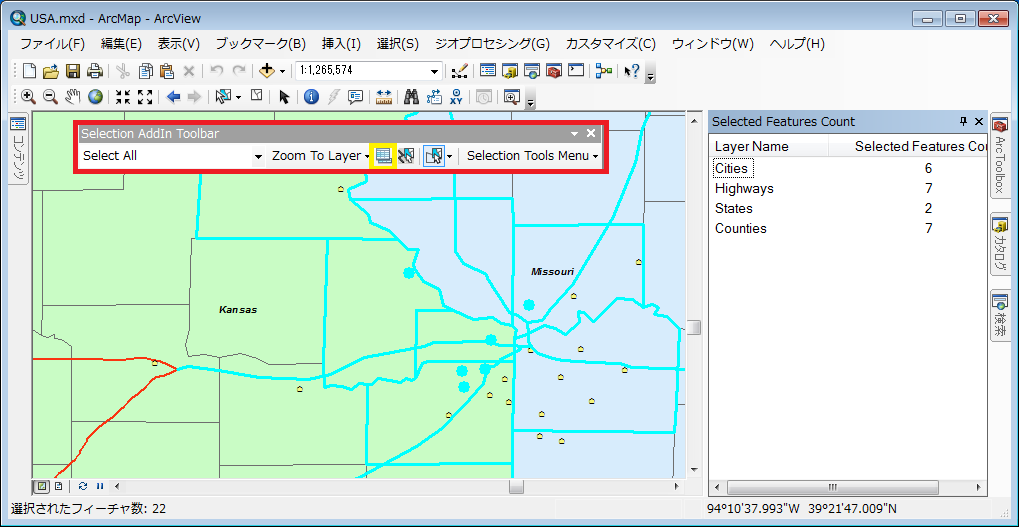
Task: Activate the Identify tool
Action: tap(311, 97)
